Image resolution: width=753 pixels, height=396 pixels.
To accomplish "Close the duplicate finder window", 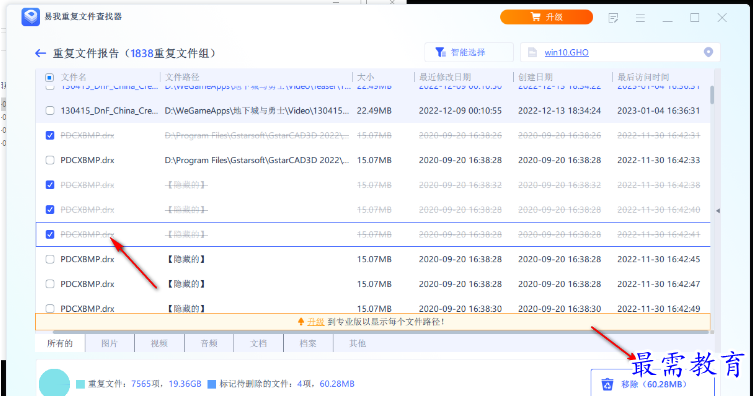I will (x=722, y=18).
